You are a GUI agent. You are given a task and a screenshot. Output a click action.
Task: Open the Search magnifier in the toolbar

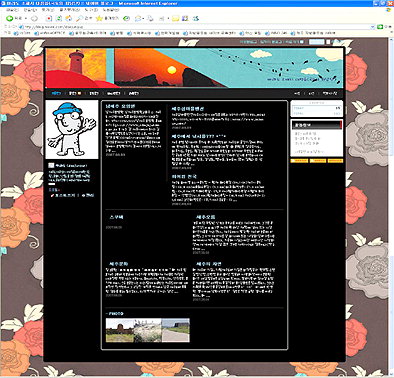(x=79, y=18)
